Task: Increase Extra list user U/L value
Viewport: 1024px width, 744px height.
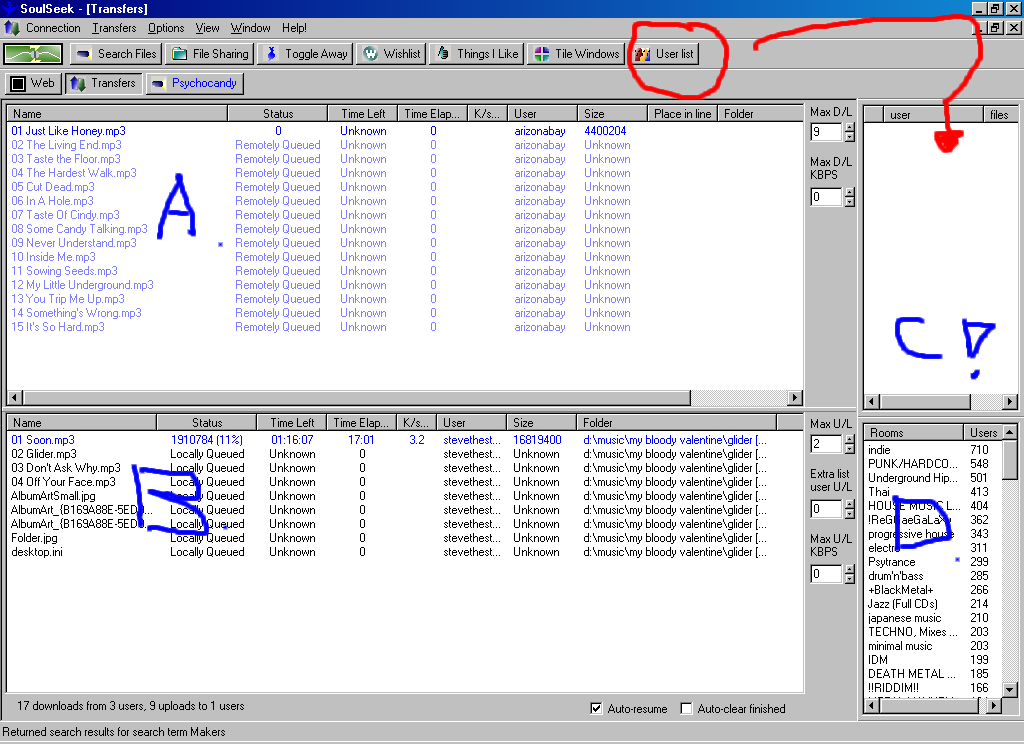Action: pos(849,504)
